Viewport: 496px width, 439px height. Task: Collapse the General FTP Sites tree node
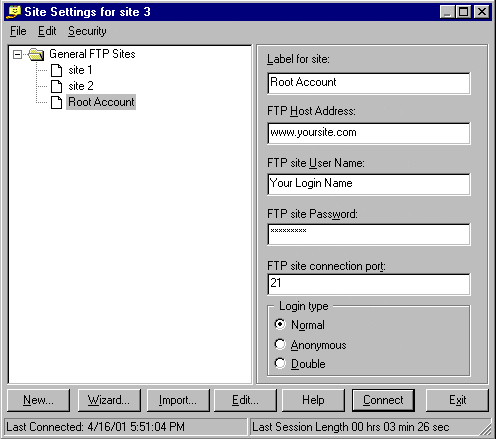click(17, 54)
